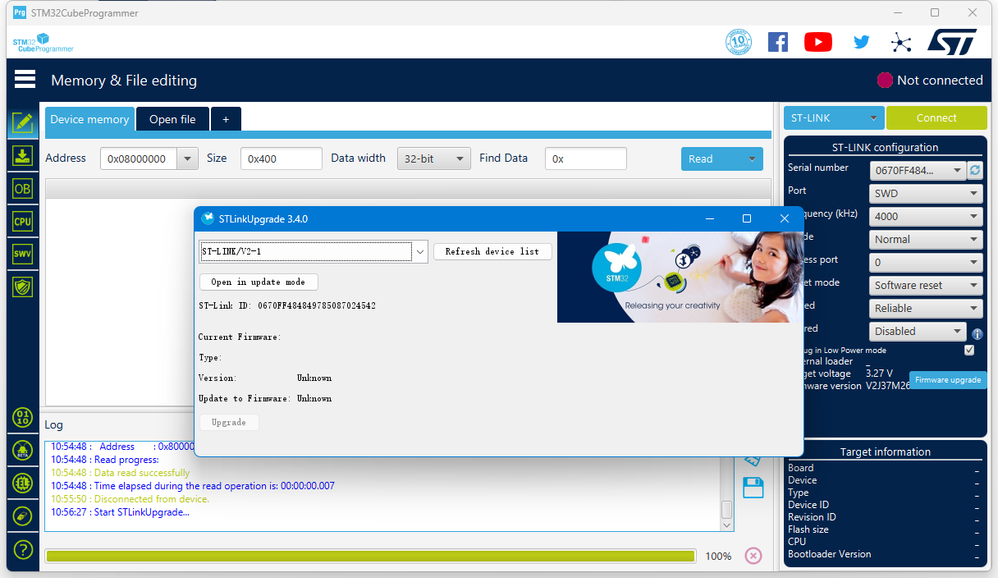Open the hamburger main menu
This screenshot has width=998, height=578.
coord(25,80)
